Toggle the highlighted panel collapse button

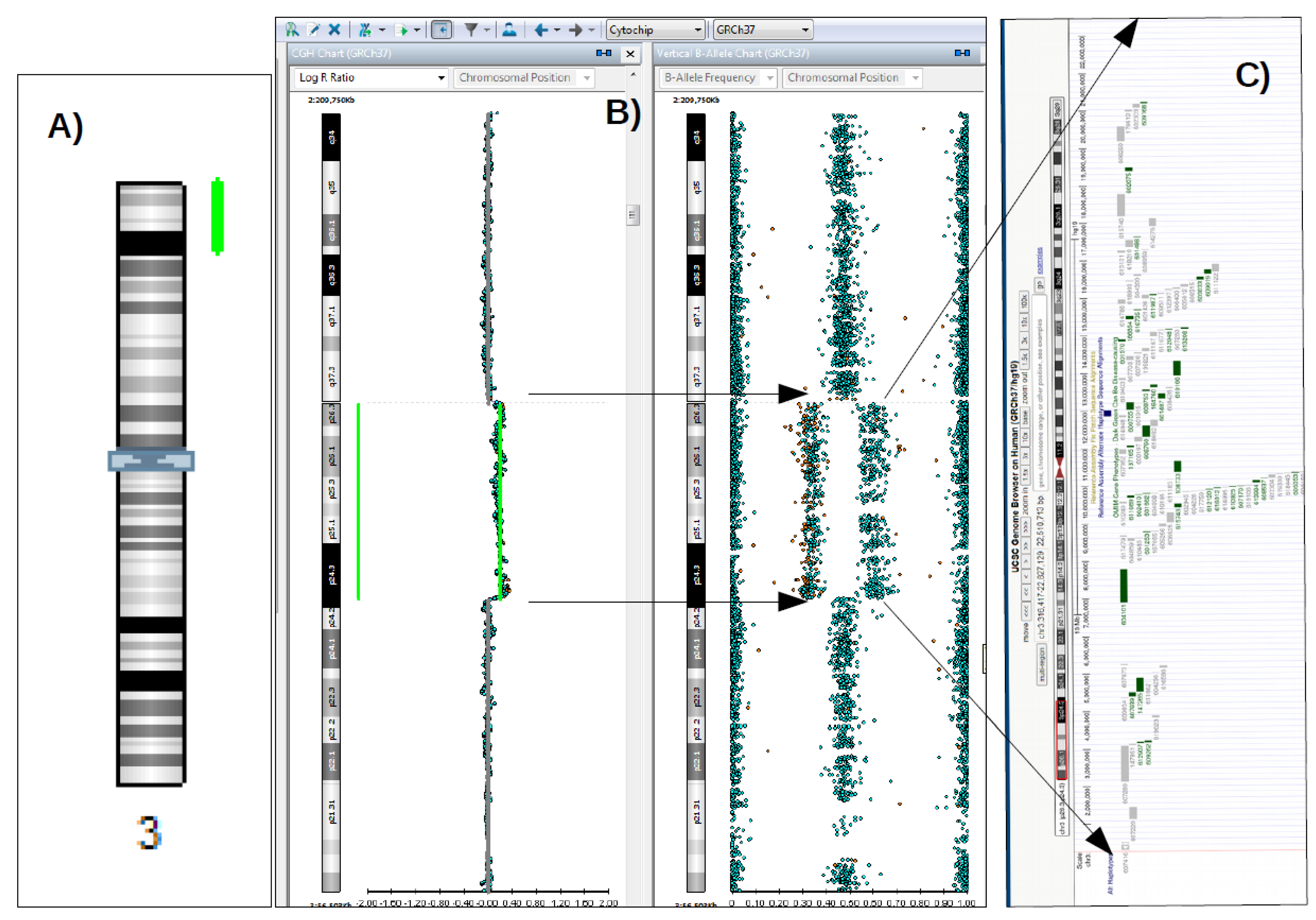(441, 29)
